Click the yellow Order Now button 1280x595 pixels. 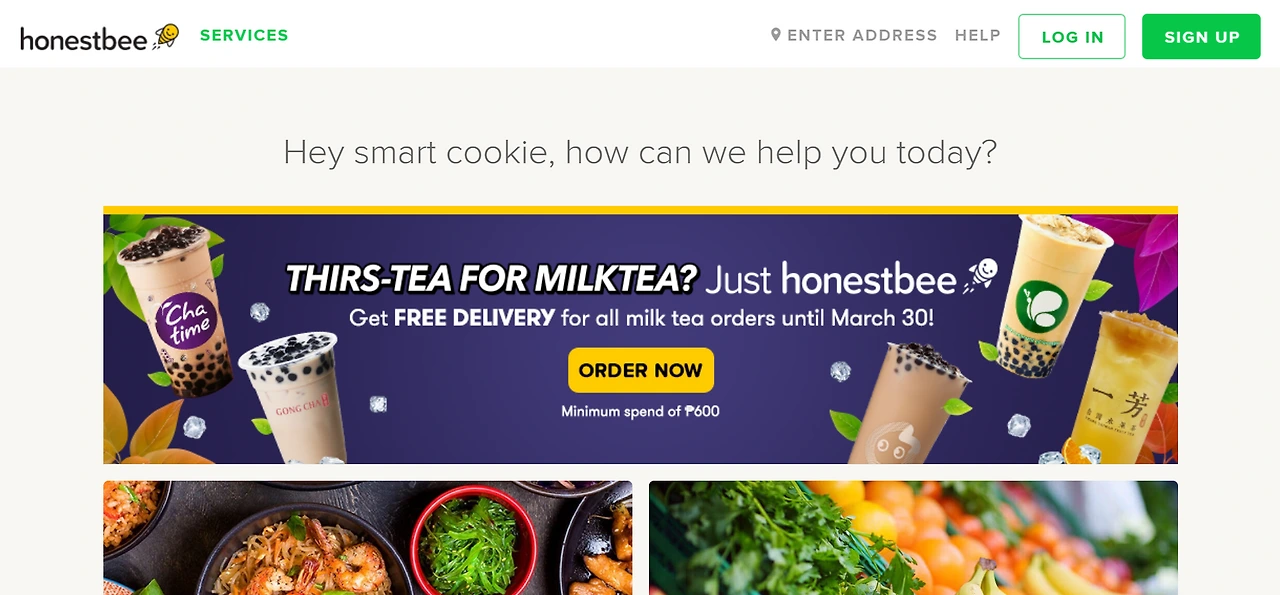pyautogui.click(x=641, y=370)
